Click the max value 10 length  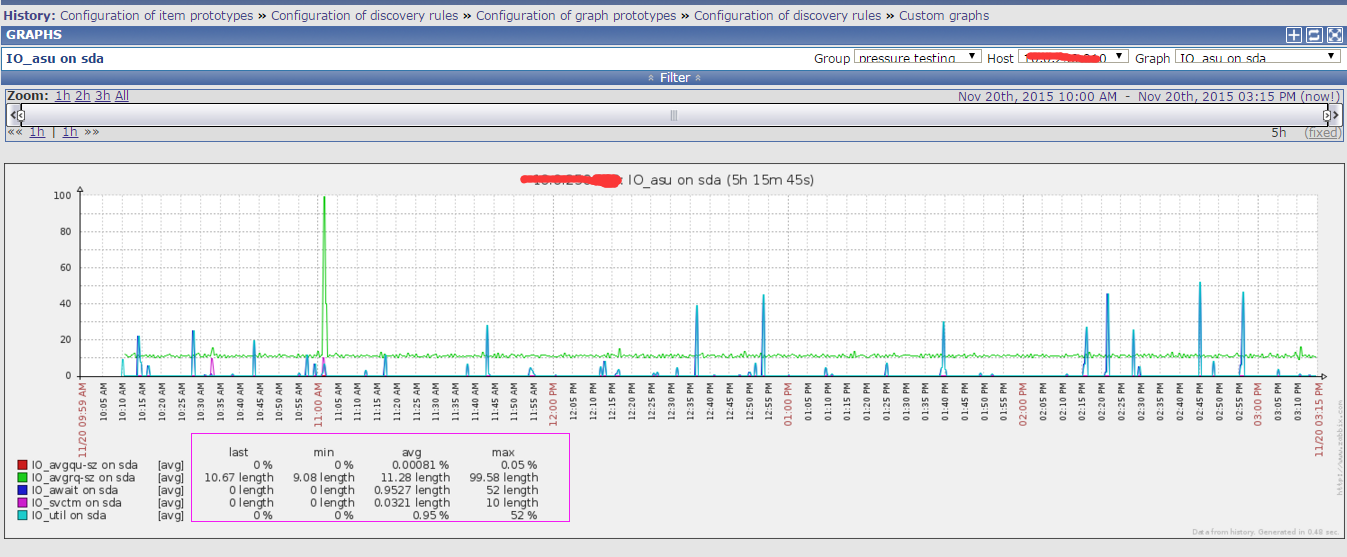click(513, 503)
